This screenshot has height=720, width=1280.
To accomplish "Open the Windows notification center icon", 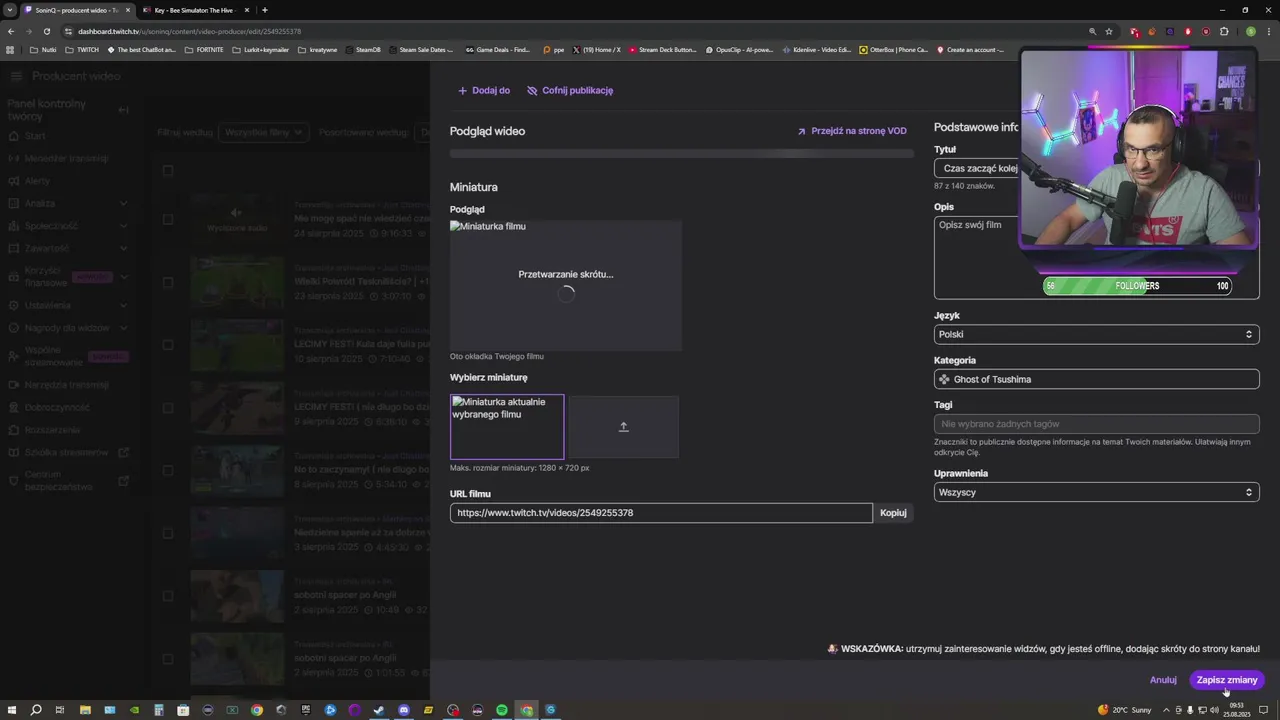I will coord(1264,710).
